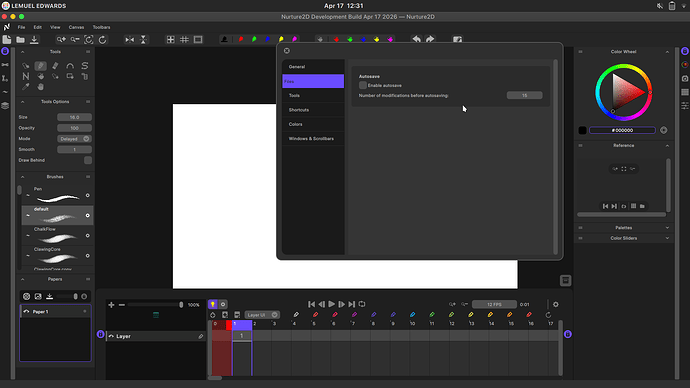The width and height of the screenshot is (690, 388).
Task: Click the color picker target icon beside hex field
Action: (x=664, y=130)
